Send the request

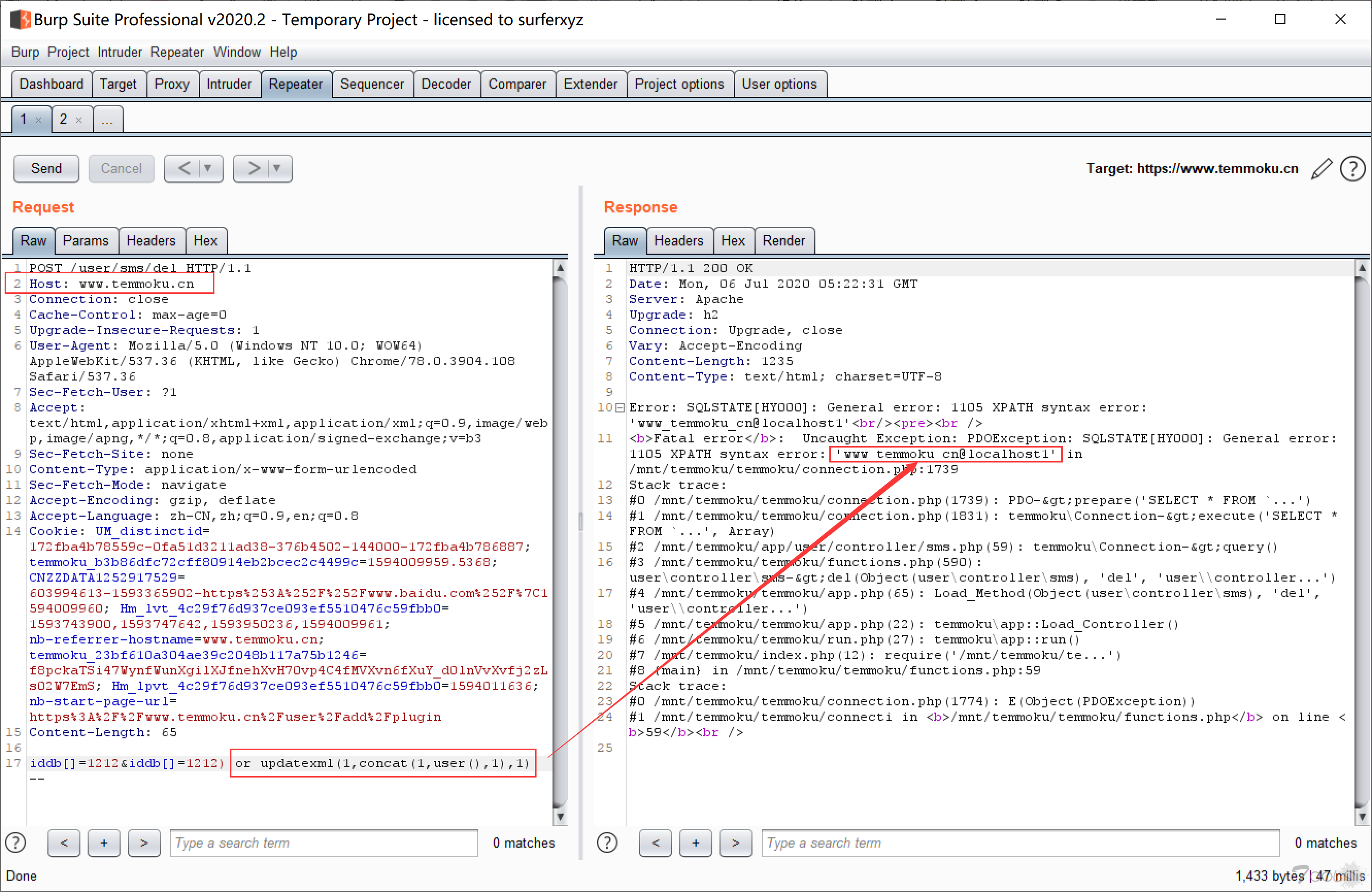46,169
